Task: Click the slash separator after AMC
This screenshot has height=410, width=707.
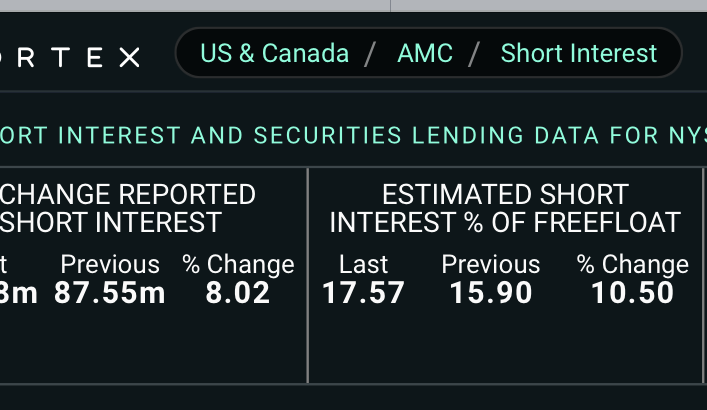Action: point(476,53)
